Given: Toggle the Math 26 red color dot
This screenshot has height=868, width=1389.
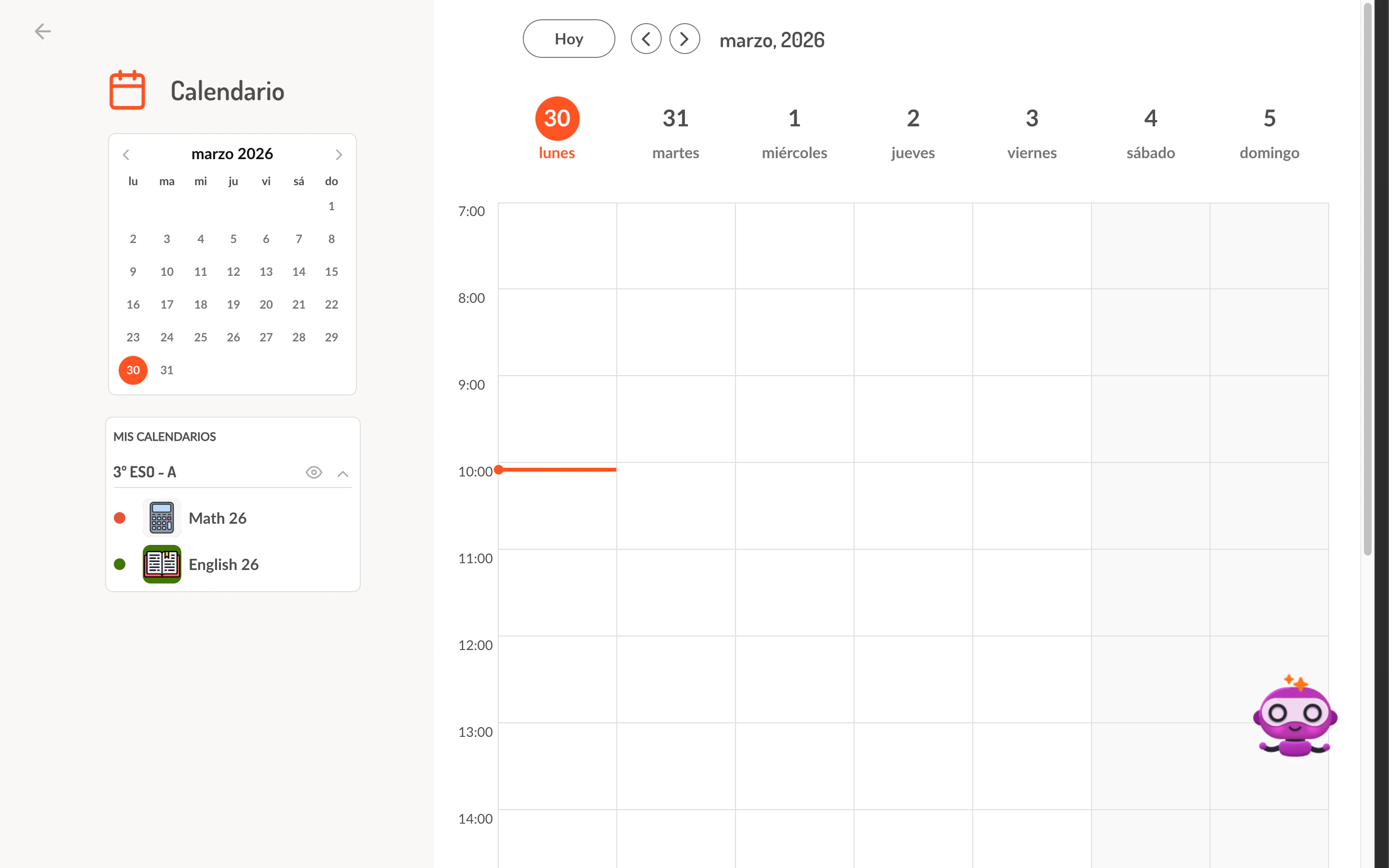Looking at the screenshot, I should (x=120, y=518).
